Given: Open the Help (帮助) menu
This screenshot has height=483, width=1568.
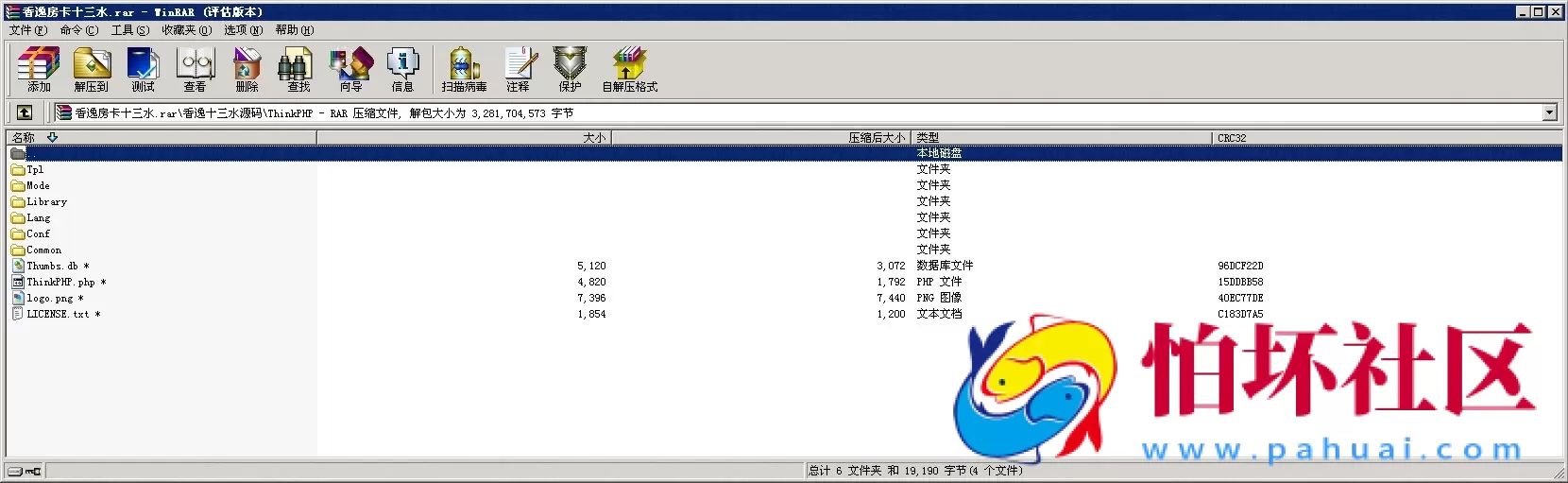Looking at the screenshot, I should pos(295,30).
